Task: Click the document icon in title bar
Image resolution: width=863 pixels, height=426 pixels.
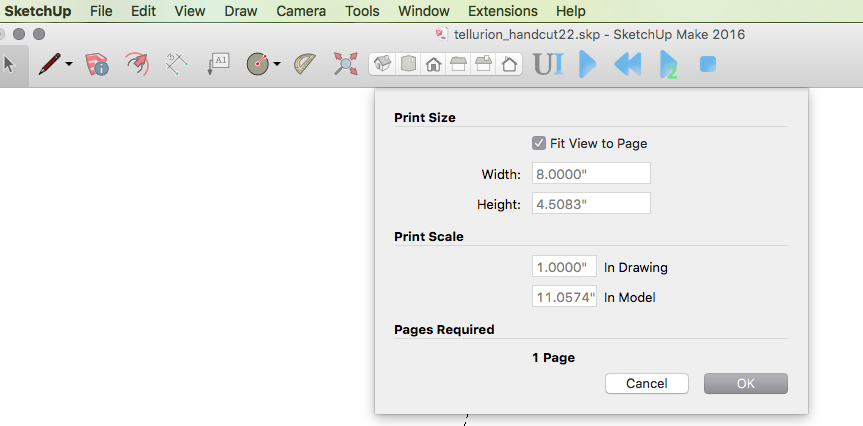Action: pos(441,35)
